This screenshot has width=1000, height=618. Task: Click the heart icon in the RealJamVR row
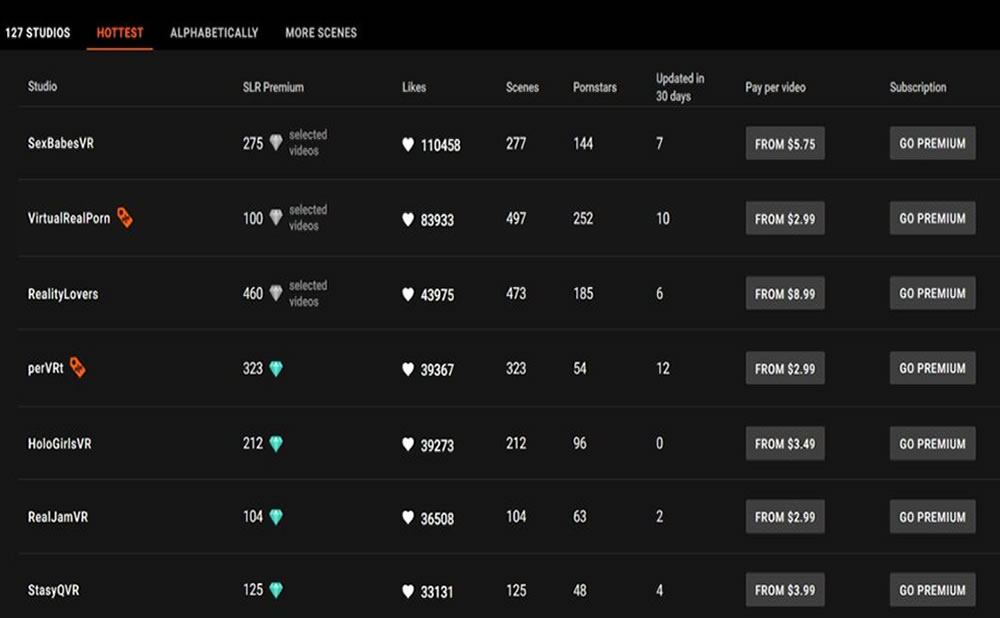click(408, 518)
